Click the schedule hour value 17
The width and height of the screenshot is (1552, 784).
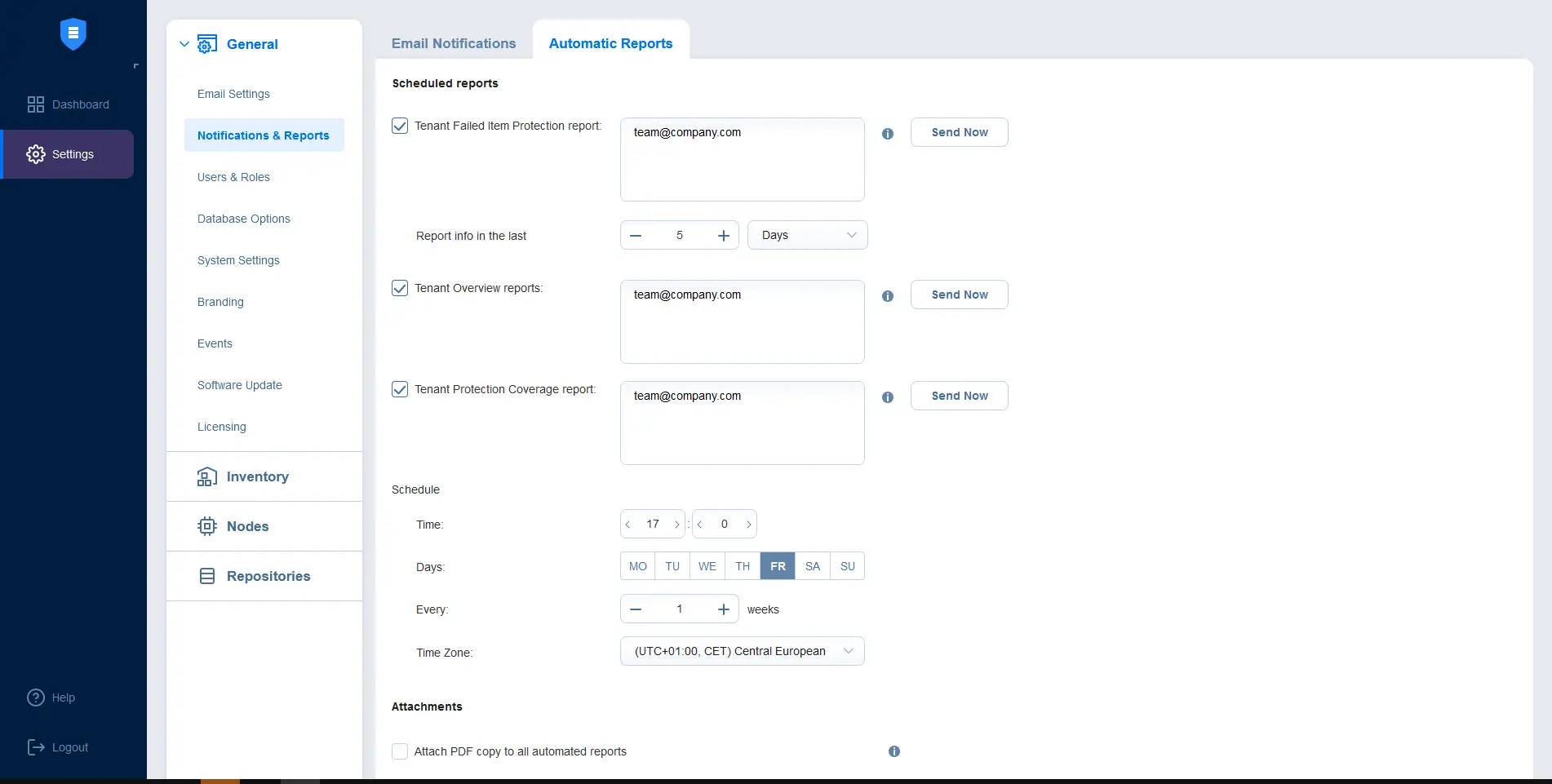(653, 525)
